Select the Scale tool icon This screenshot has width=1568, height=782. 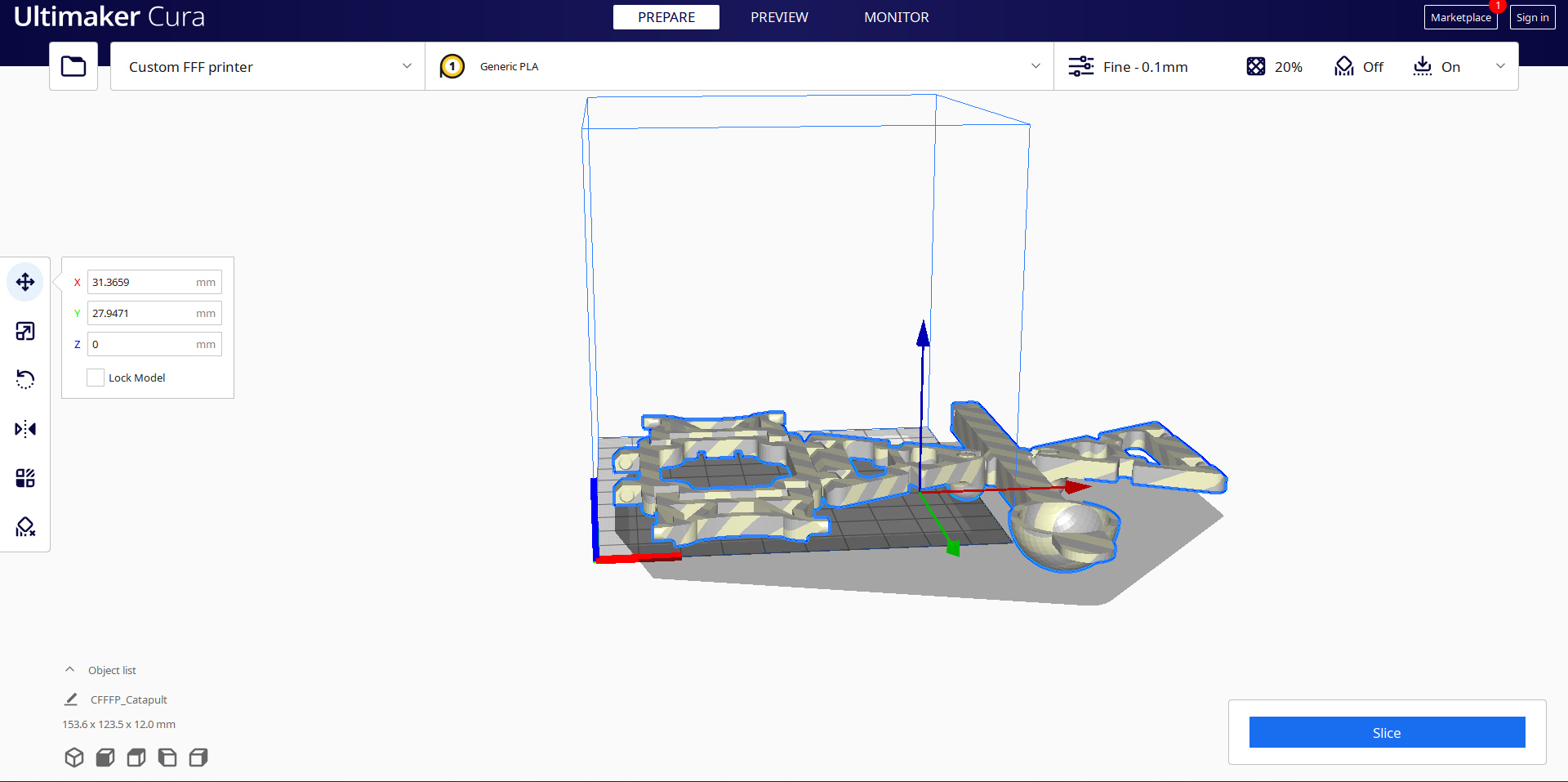tap(25, 331)
